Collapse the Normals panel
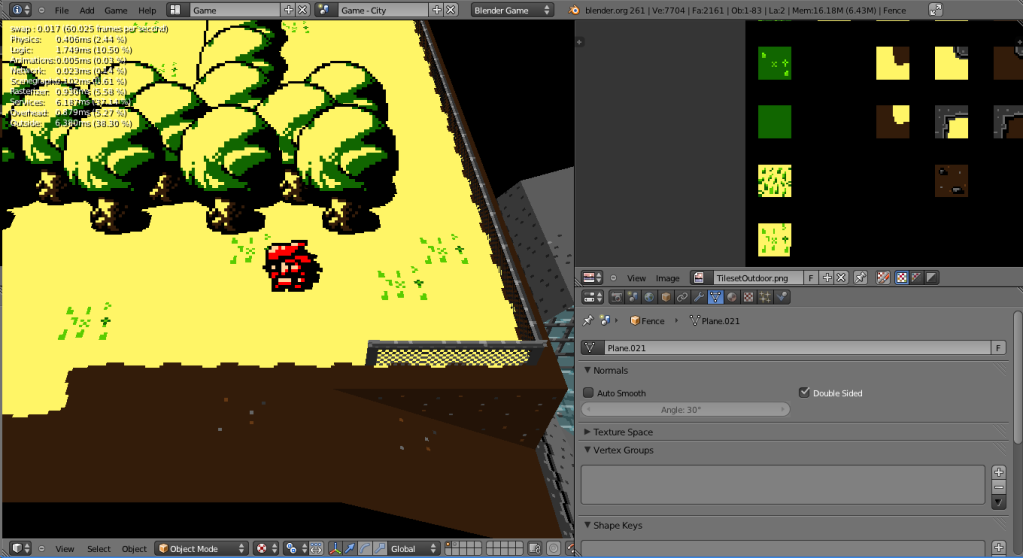 pyautogui.click(x=588, y=370)
